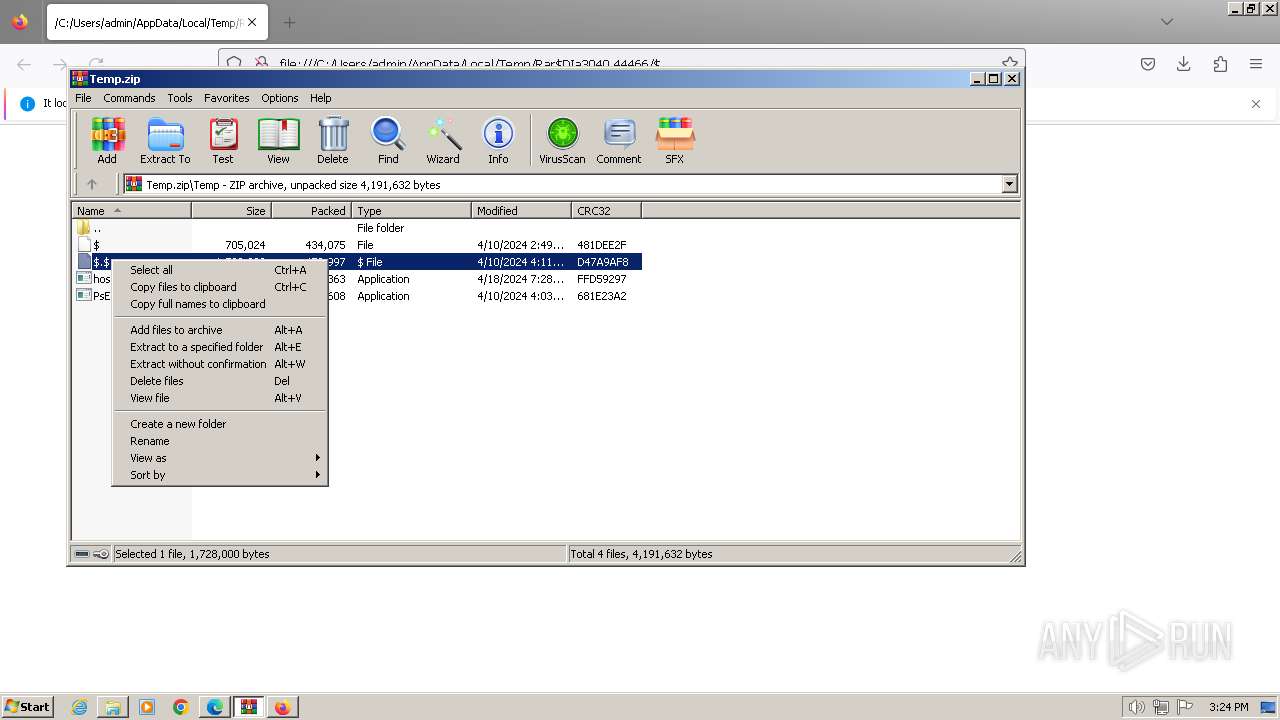The image size is (1280, 720).
Task: Choose Extract without confirmation
Action: (220, 364)
